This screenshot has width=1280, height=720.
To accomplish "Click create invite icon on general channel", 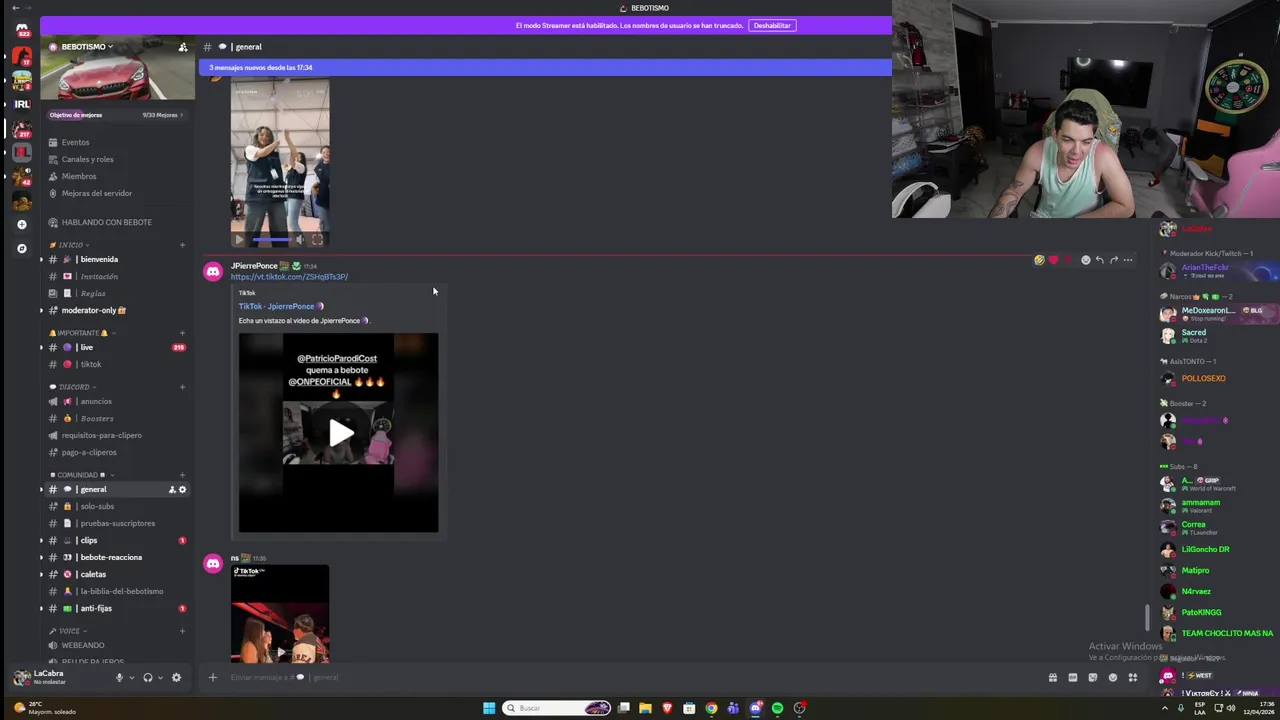I will 172,489.
